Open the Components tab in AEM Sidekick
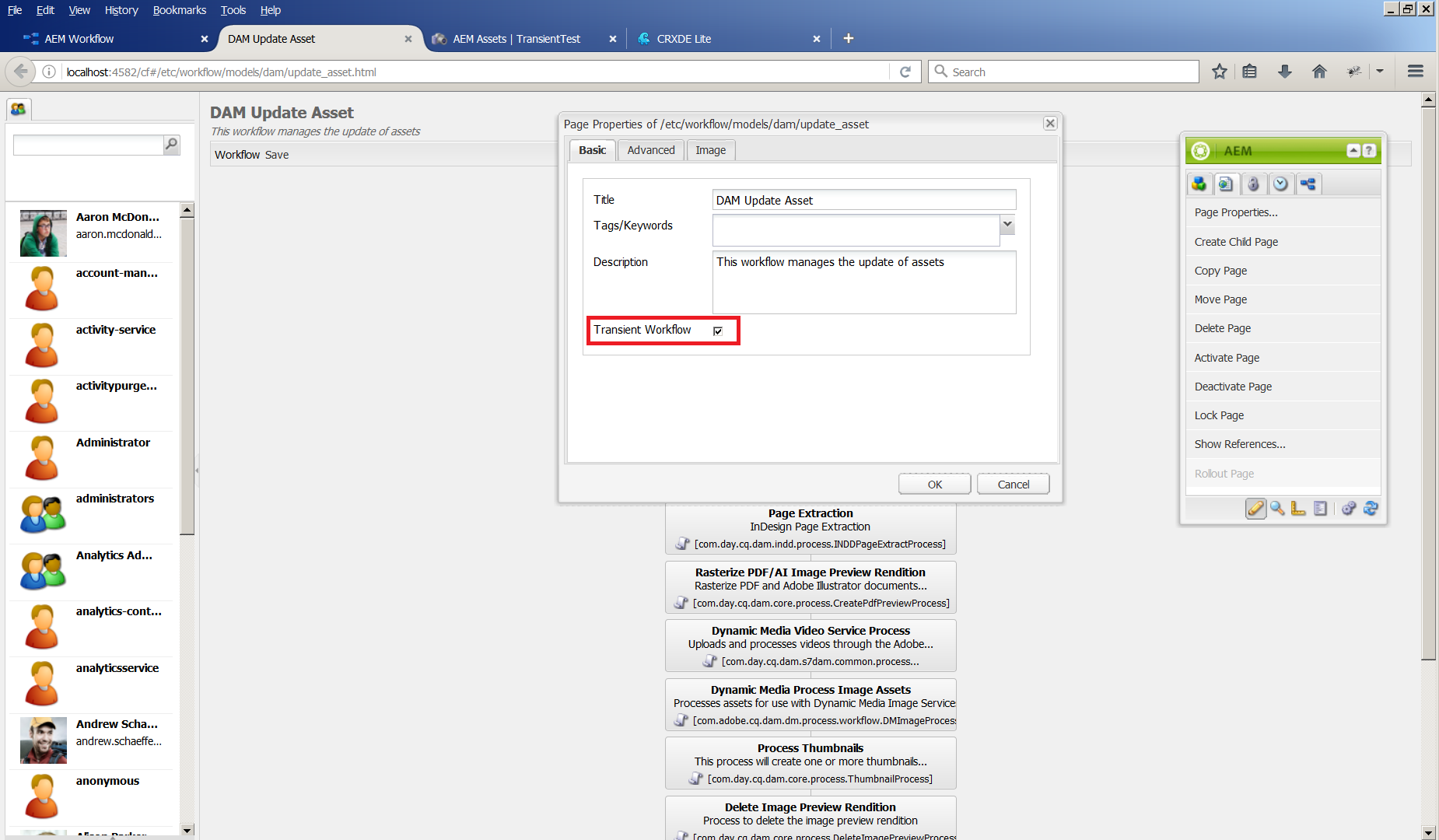The image size is (1439, 840). tap(1199, 184)
